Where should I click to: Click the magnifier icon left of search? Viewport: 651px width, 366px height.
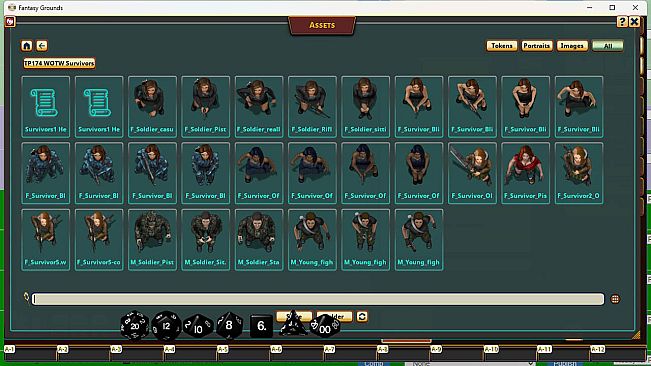[26, 297]
